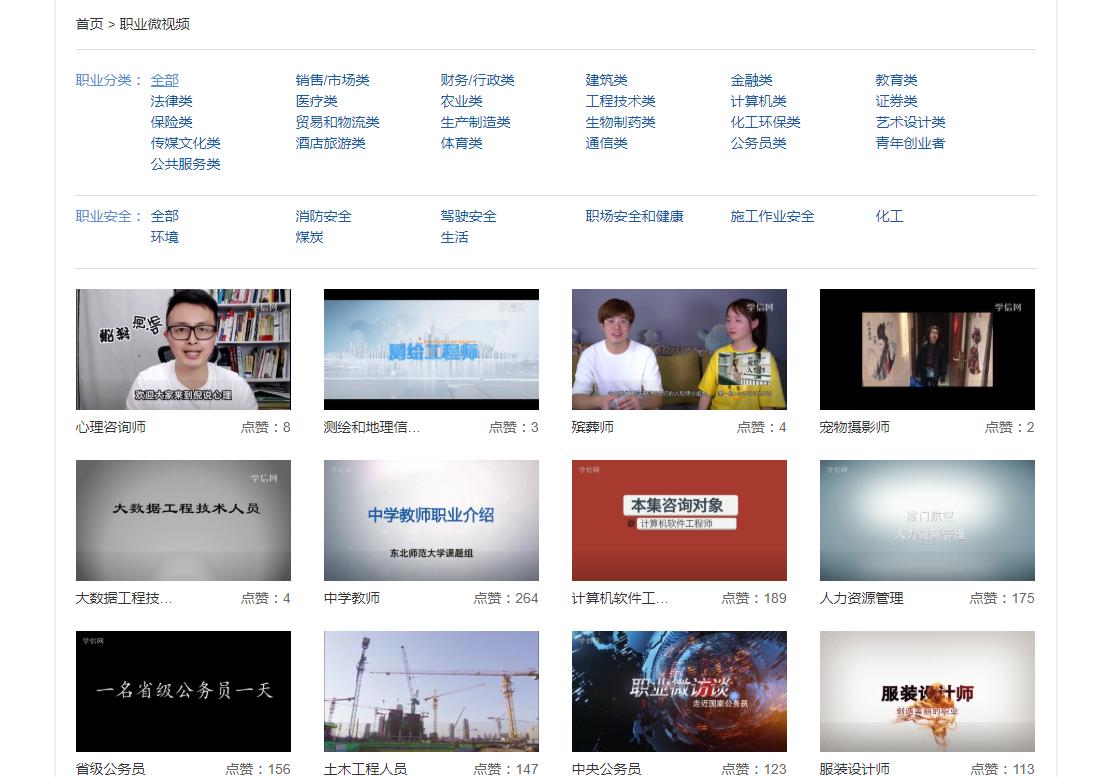Play the 心理咨询师 video thumbnail

point(183,349)
